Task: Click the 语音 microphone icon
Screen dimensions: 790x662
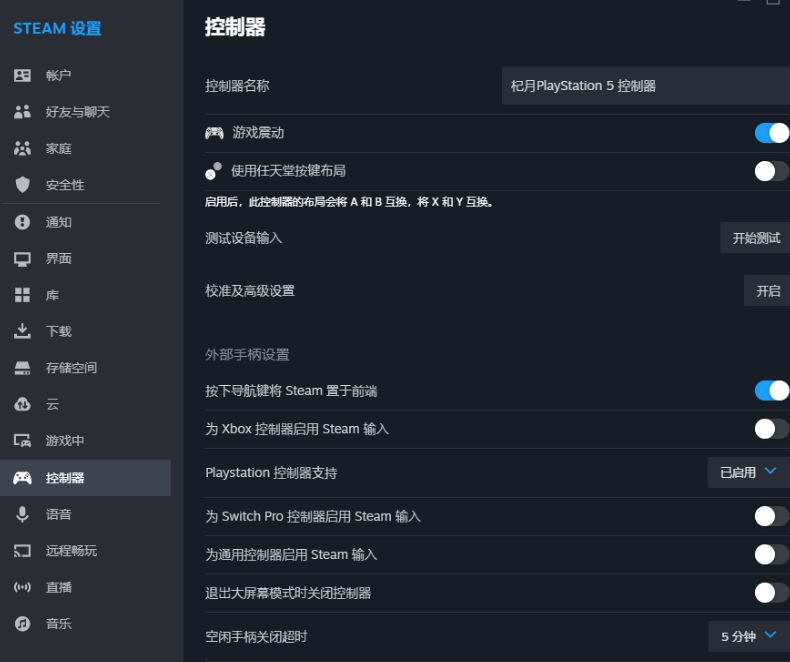Action: coord(22,514)
